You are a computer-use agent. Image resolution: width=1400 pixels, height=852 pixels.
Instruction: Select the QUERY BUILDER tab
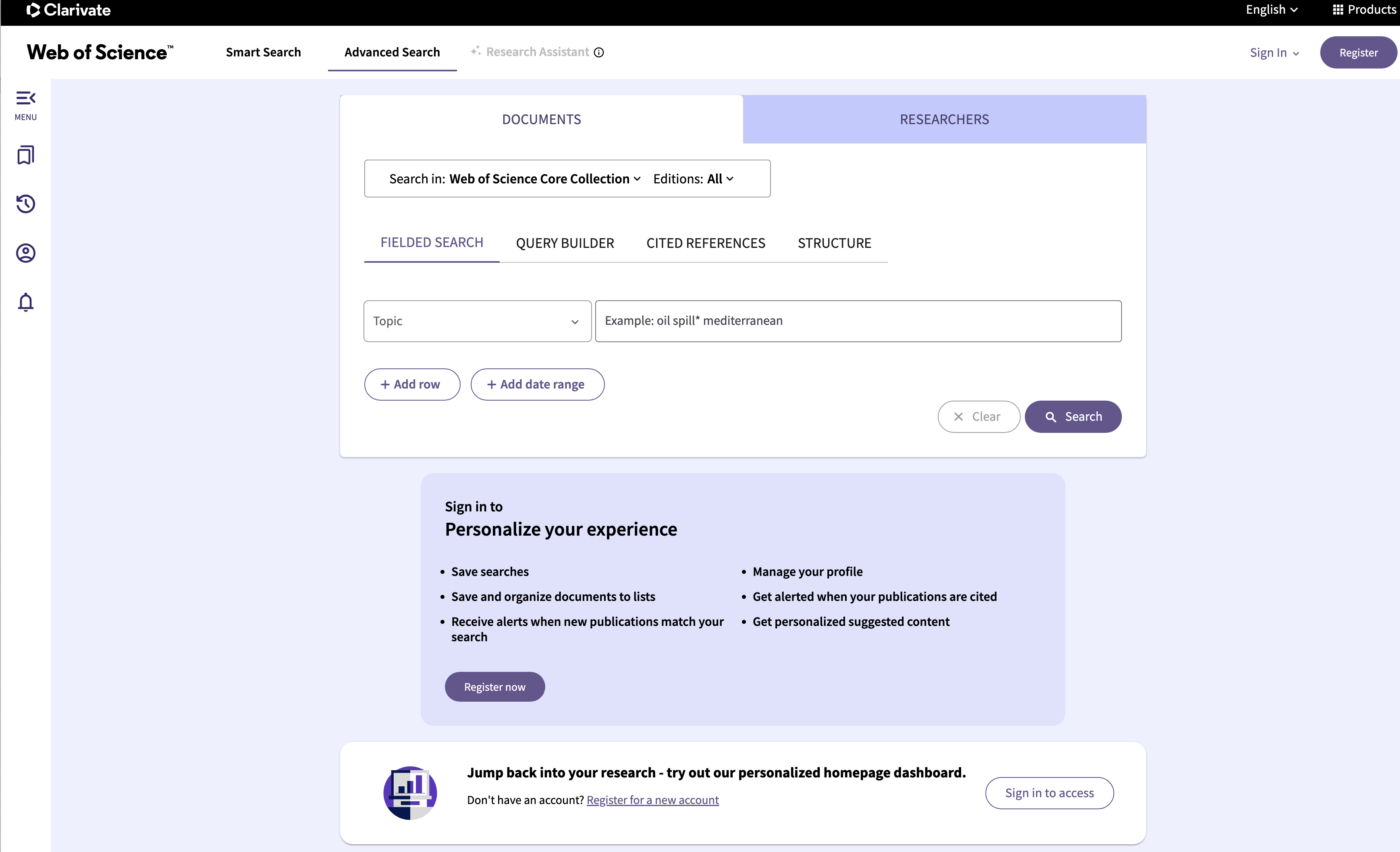pos(564,243)
